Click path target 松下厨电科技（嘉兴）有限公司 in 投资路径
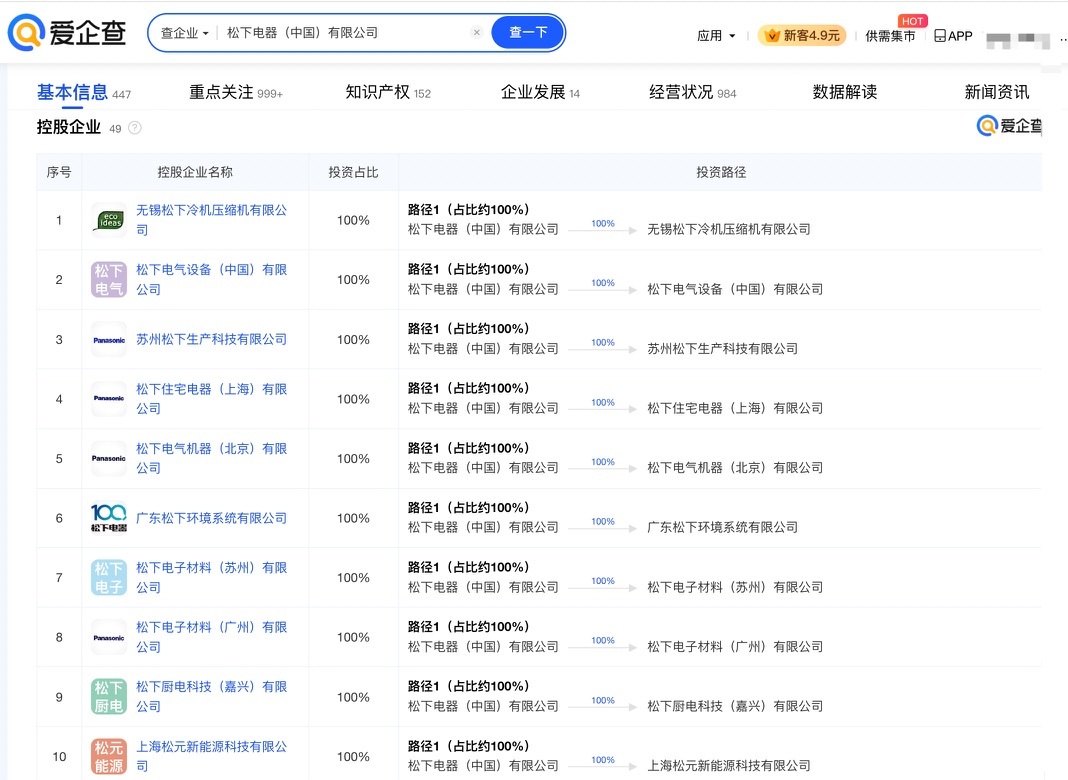Viewport: 1068px width, 780px height. click(x=735, y=706)
